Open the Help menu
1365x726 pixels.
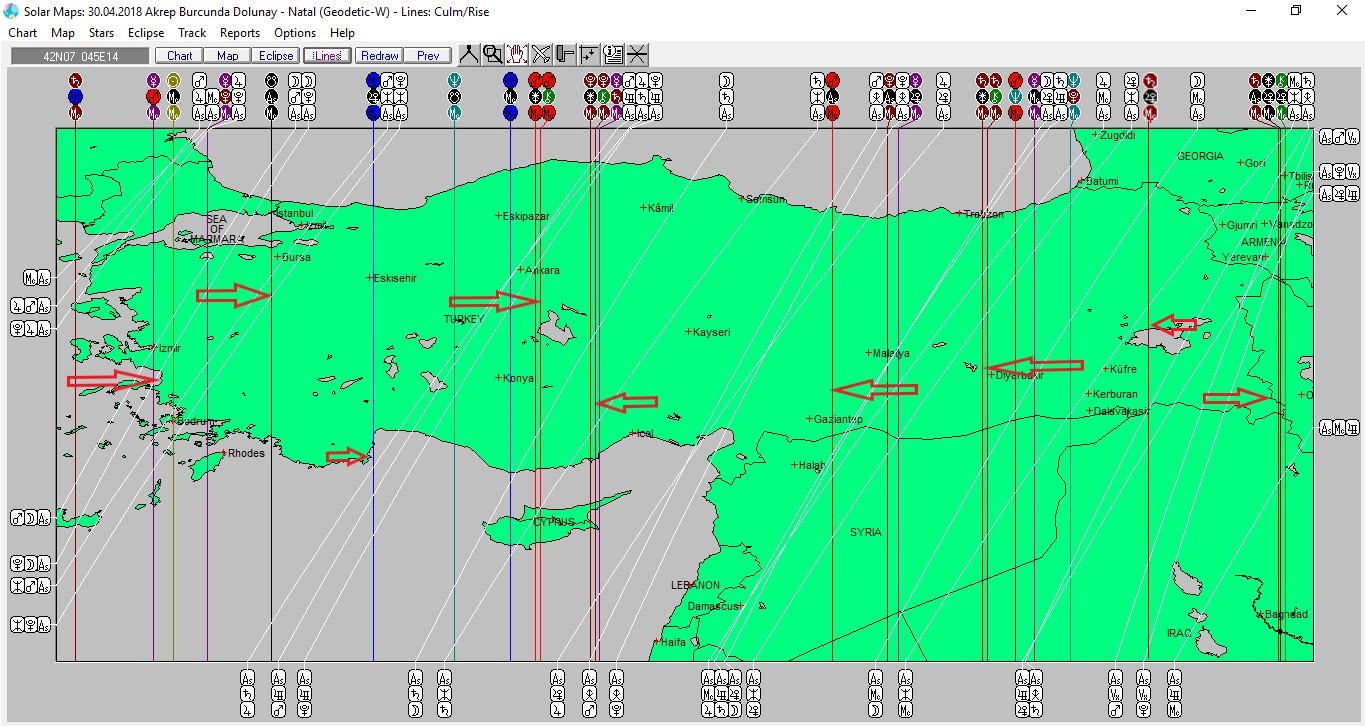[x=342, y=33]
